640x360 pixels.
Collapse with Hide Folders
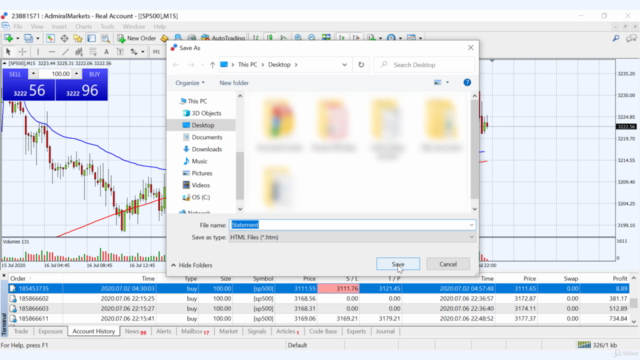192,265
